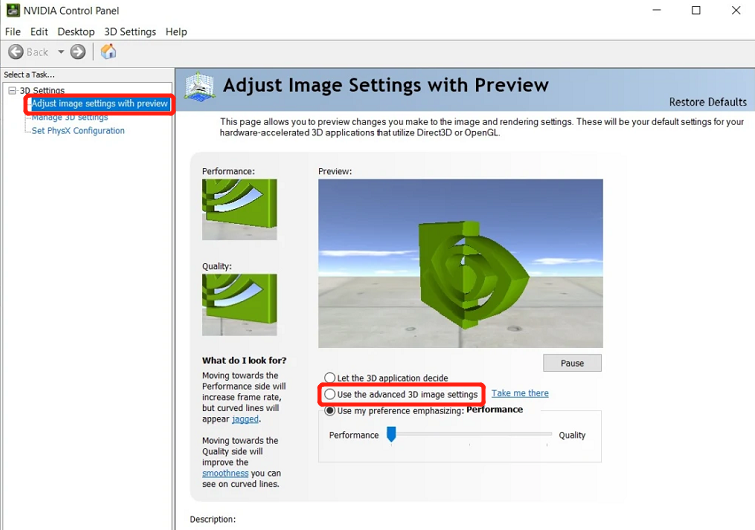Click the Select a Task header
The height and width of the screenshot is (530, 755).
click(x=29, y=75)
